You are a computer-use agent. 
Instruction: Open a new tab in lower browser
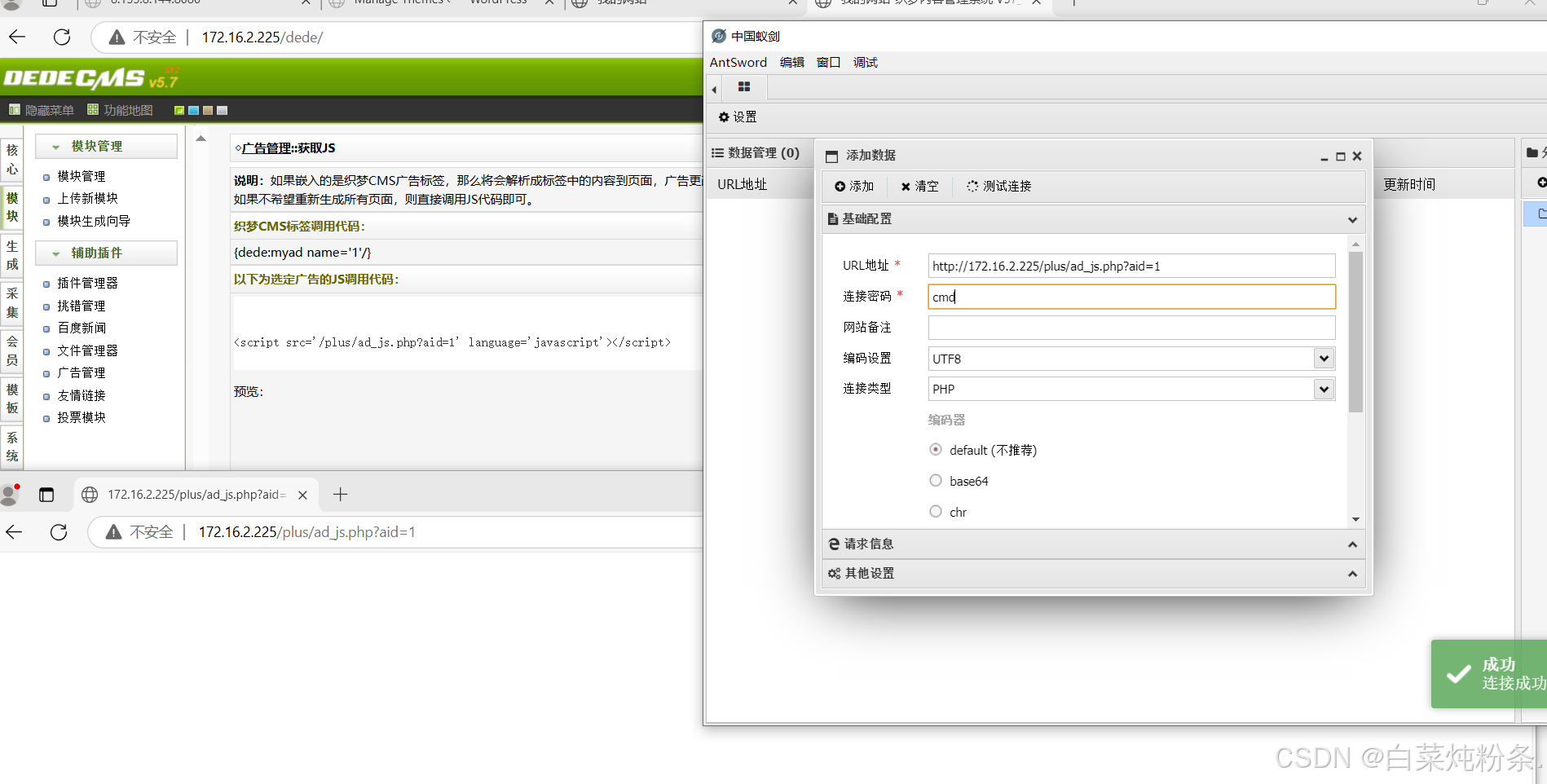point(341,494)
